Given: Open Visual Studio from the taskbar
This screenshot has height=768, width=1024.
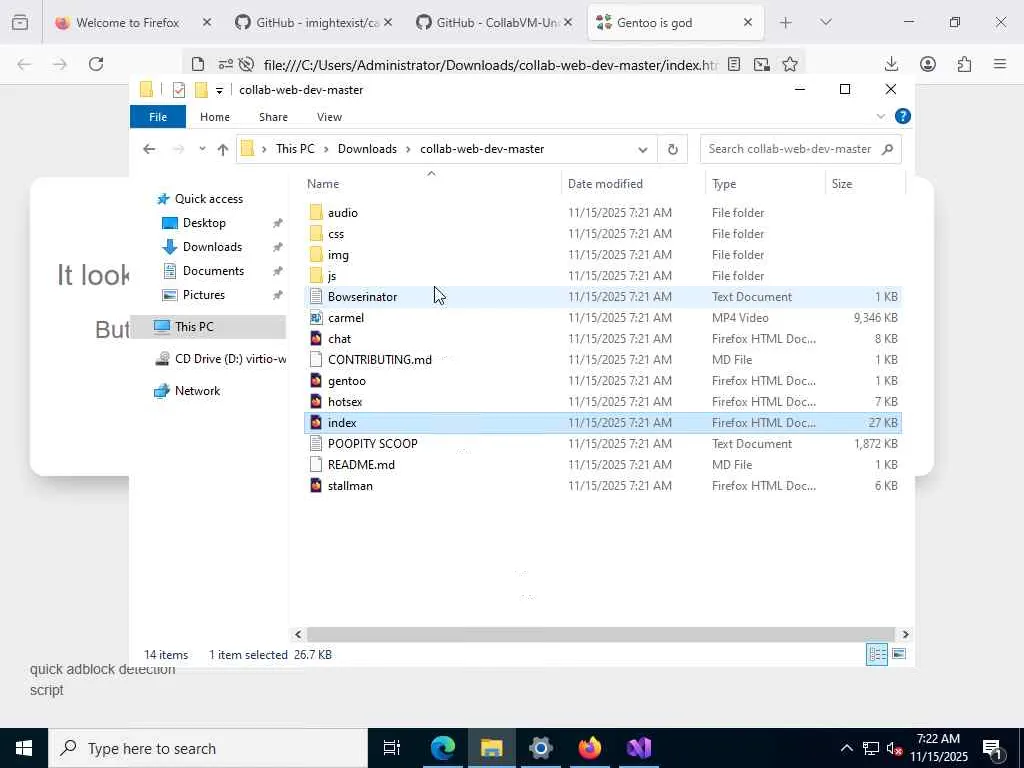Looking at the screenshot, I should pyautogui.click(x=639, y=748).
